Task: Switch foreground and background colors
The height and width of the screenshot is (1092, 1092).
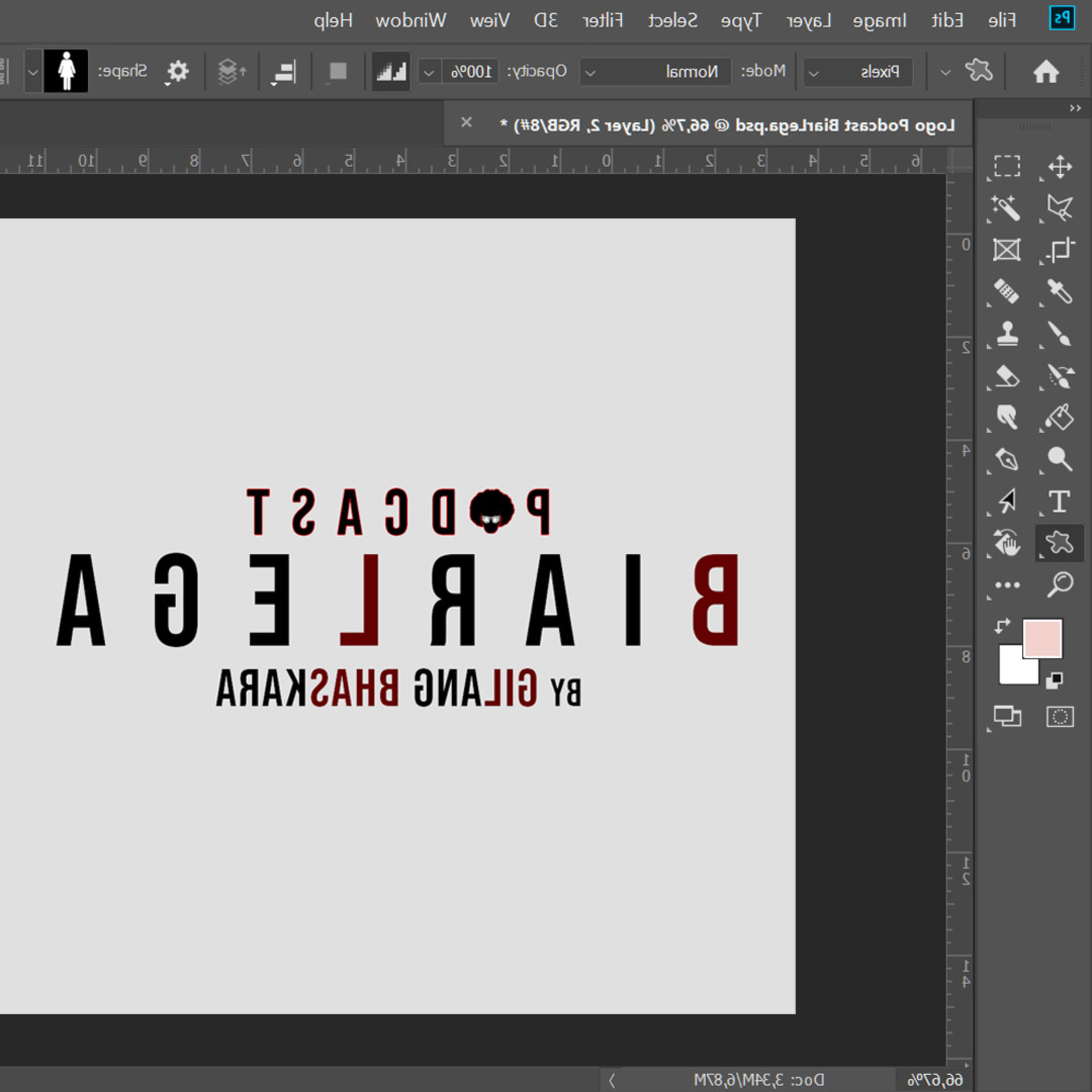Action: coord(1002,626)
